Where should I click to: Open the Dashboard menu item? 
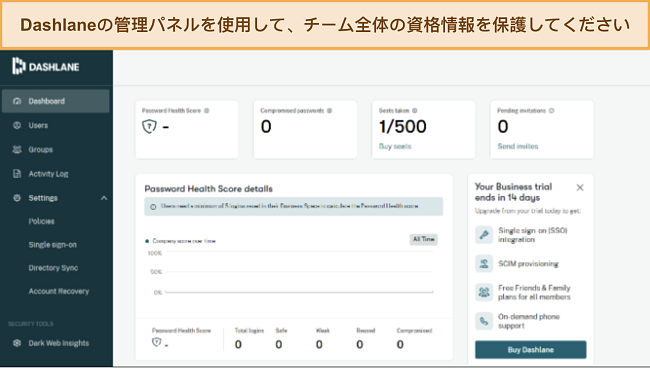[56, 101]
